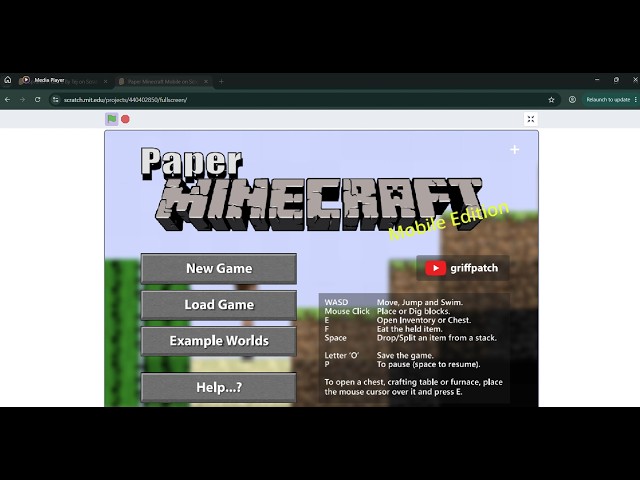
Task: Open the browser three-dot menu
Action: click(x=636, y=100)
